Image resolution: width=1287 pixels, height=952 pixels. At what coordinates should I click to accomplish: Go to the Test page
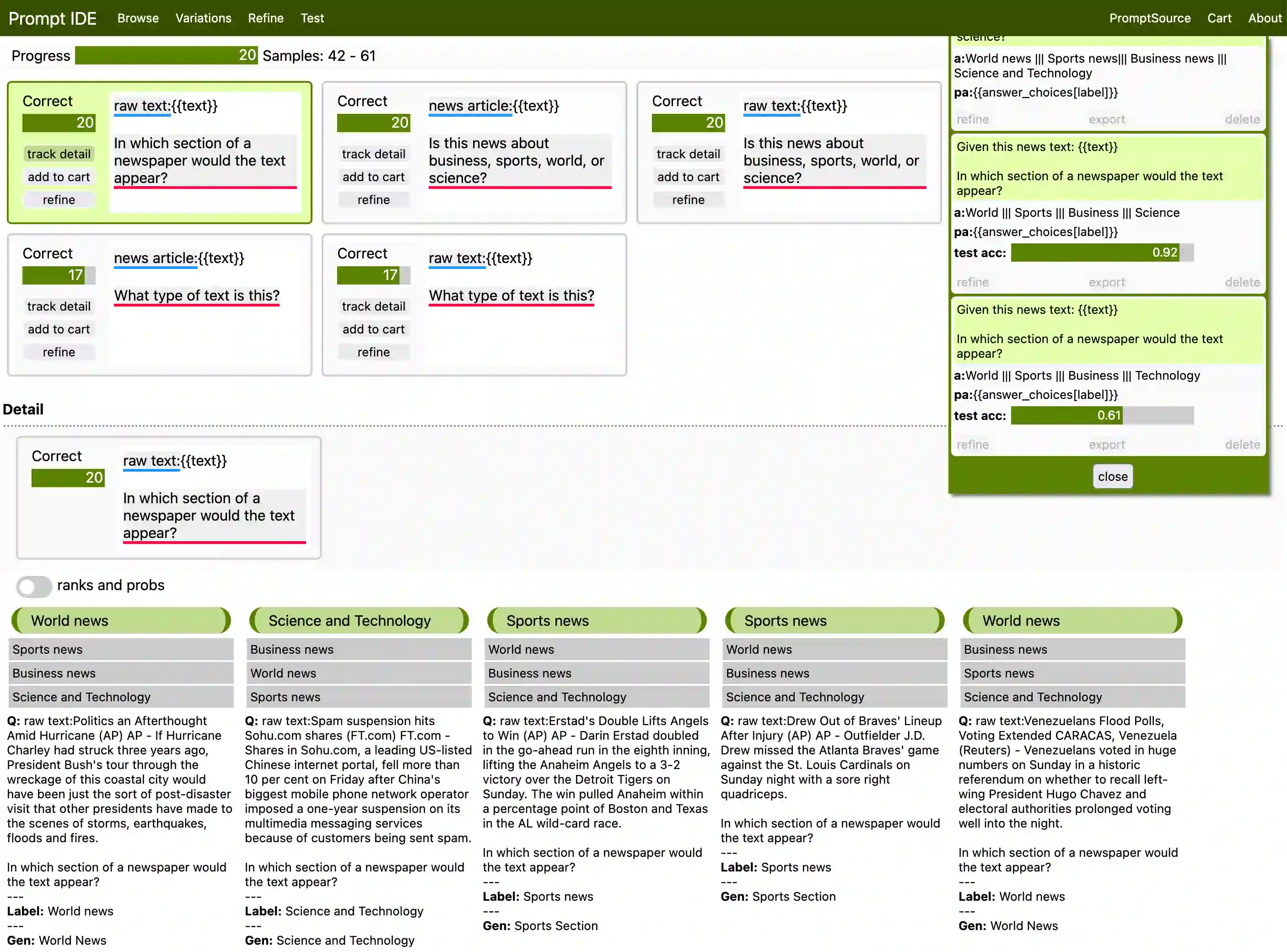[x=312, y=18]
